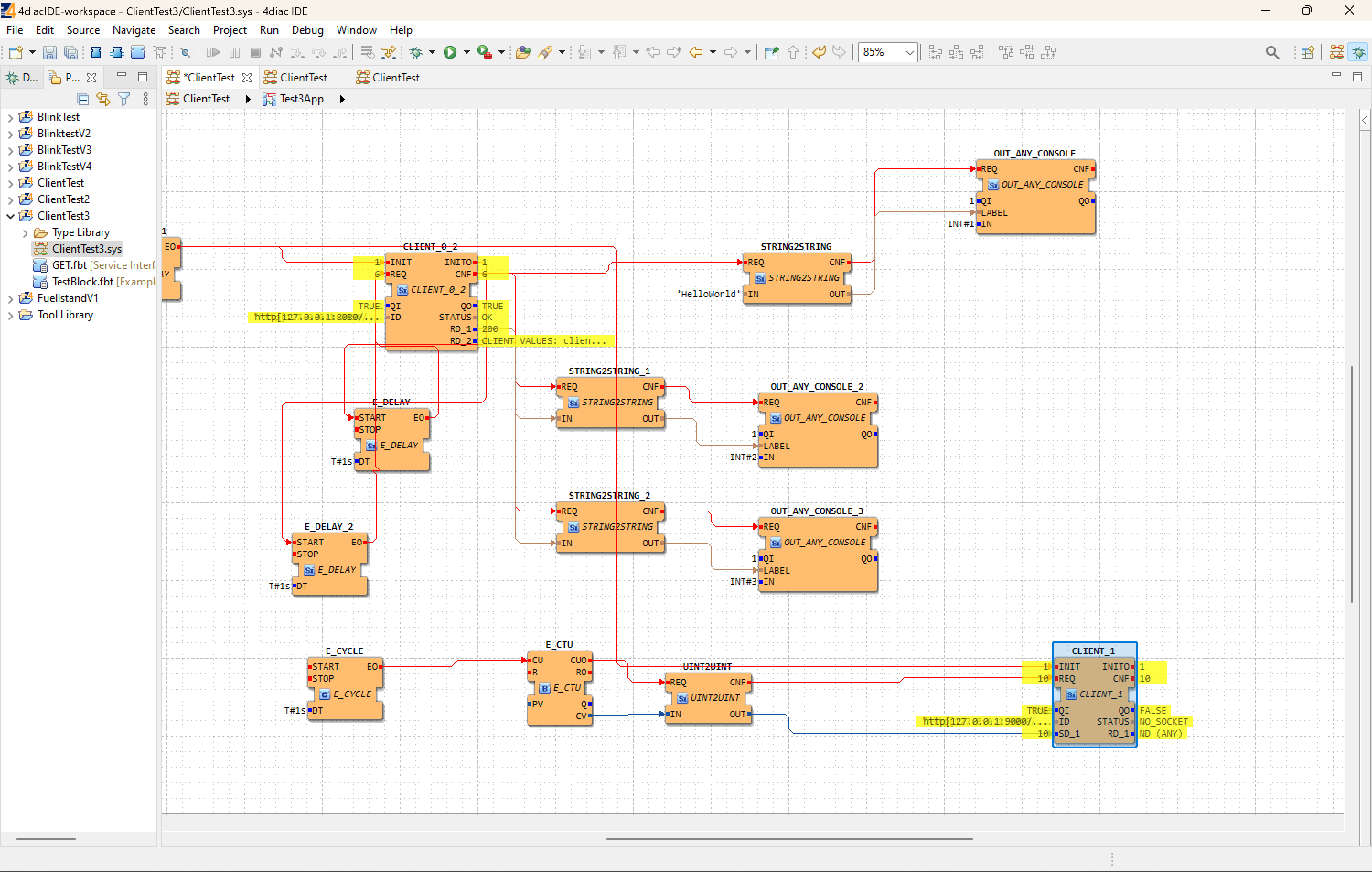Click the Debug bug toolbar icon
This screenshot has height=872, width=1372.
click(x=416, y=53)
